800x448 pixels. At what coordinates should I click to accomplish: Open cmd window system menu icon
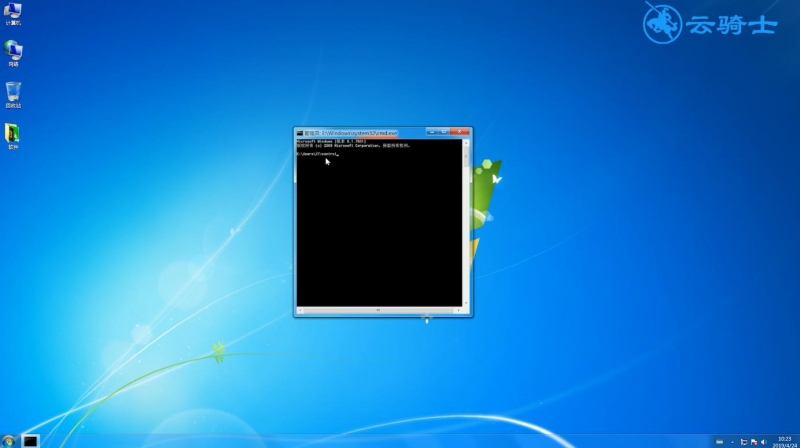click(300, 133)
